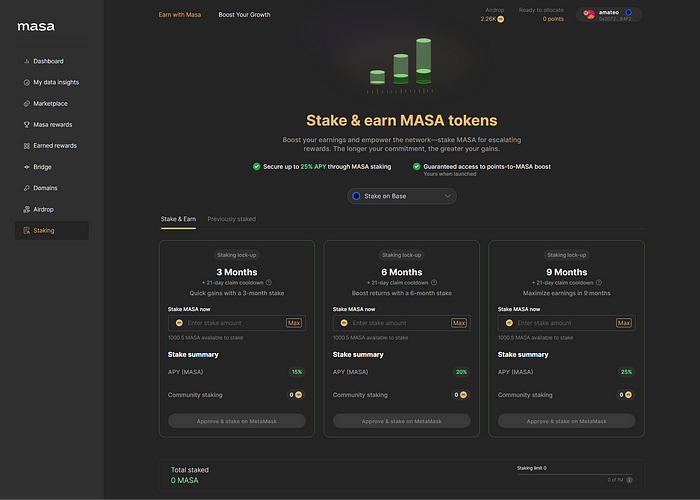Image resolution: width=700 pixels, height=500 pixels.
Task: Focus the 6 Months stake amount field
Action: (401, 323)
